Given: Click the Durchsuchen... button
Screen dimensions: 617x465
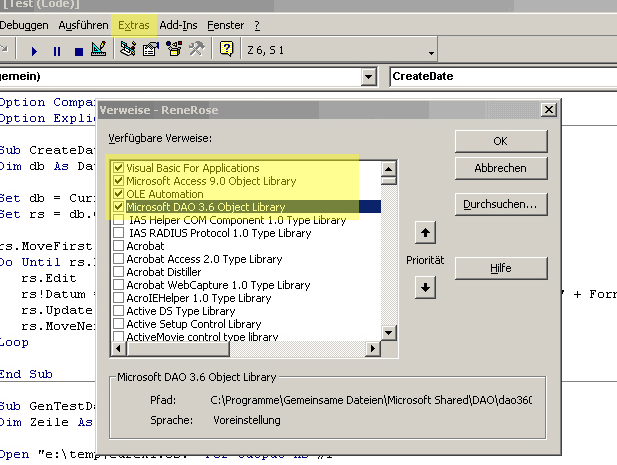Looking at the screenshot, I should (500, 204).
